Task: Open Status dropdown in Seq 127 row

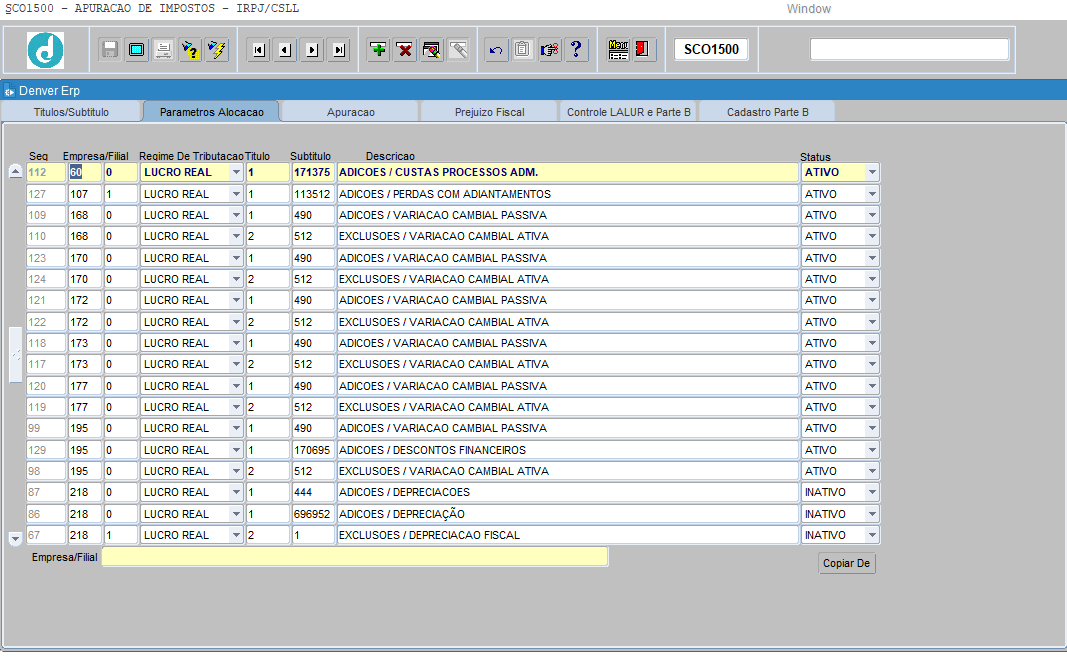Action: coord(872,195)
